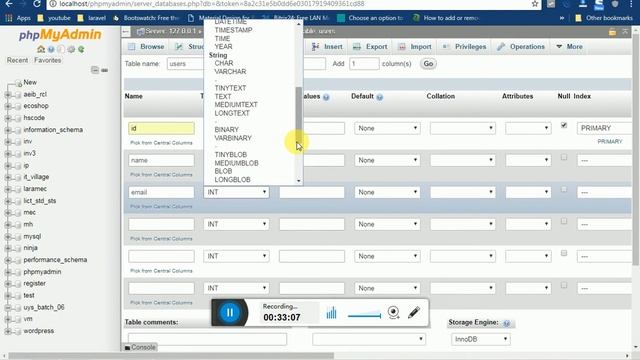Check Null checkbox for email row
The height and width of the screenshot is (360, 640).
pos(564,189)
